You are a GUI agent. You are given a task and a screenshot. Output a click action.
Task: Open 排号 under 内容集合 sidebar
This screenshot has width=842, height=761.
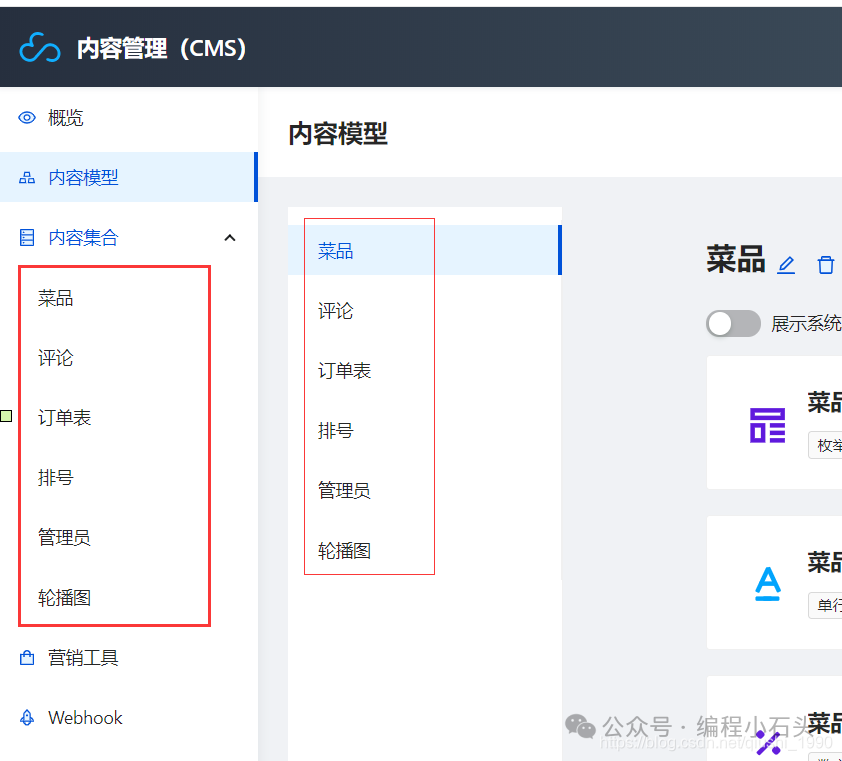(x=56, y=477)
